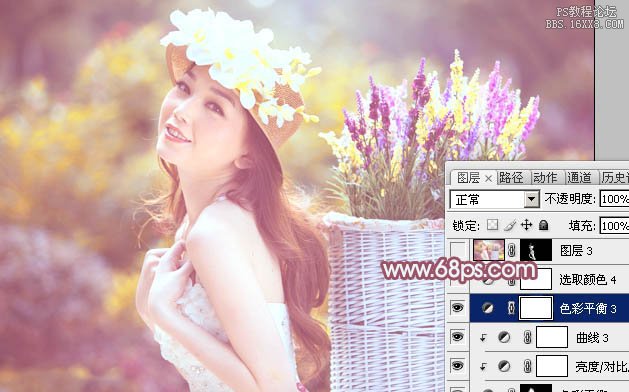
Task: Click lock transparent pixels icon
Action: 492,225
